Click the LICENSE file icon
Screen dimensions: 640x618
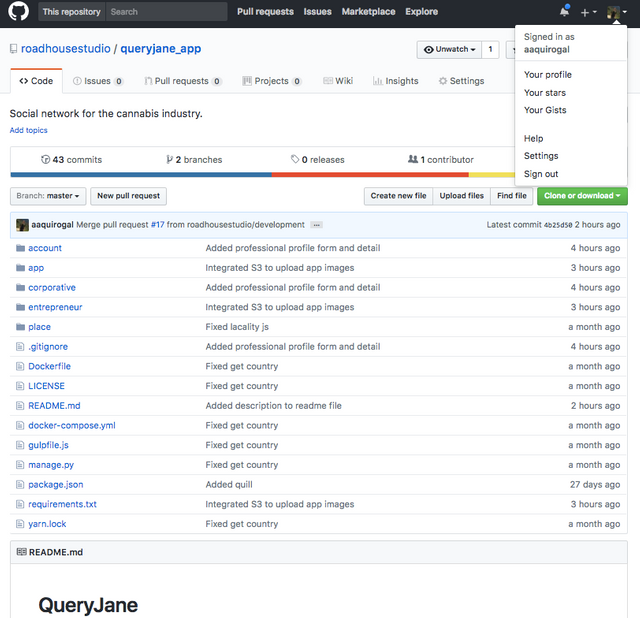20,386
